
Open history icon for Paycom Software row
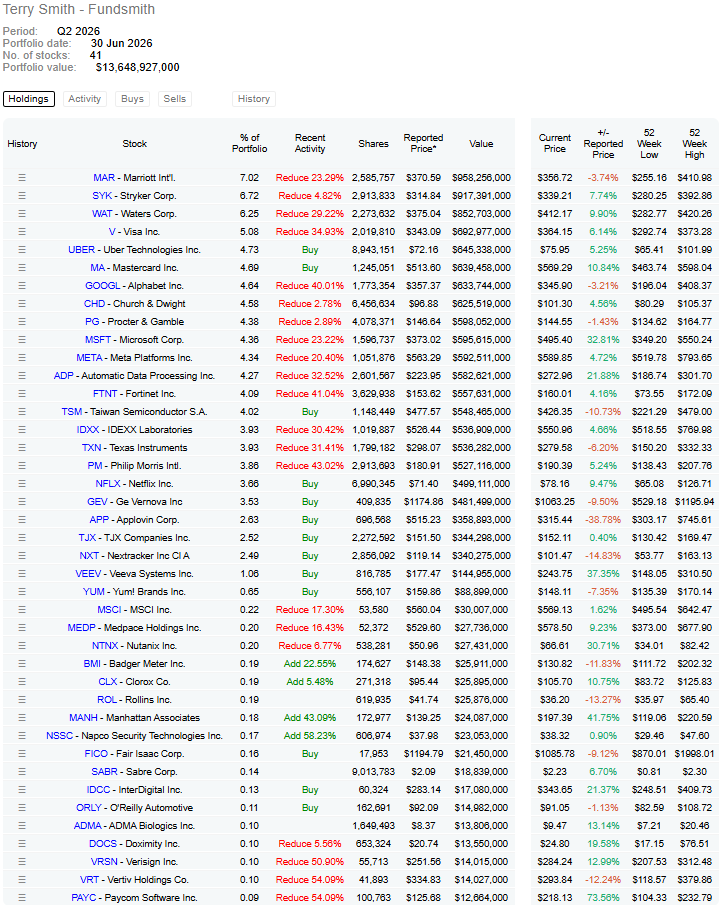pyautogui.click(x=22, y=897)
